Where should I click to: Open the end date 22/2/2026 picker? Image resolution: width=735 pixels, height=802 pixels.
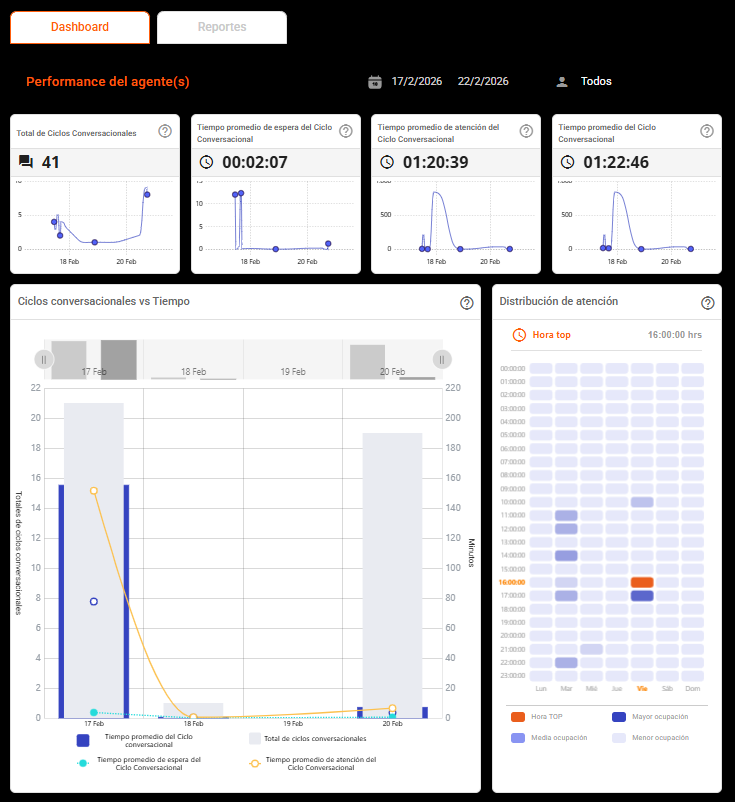pos(483,82)
